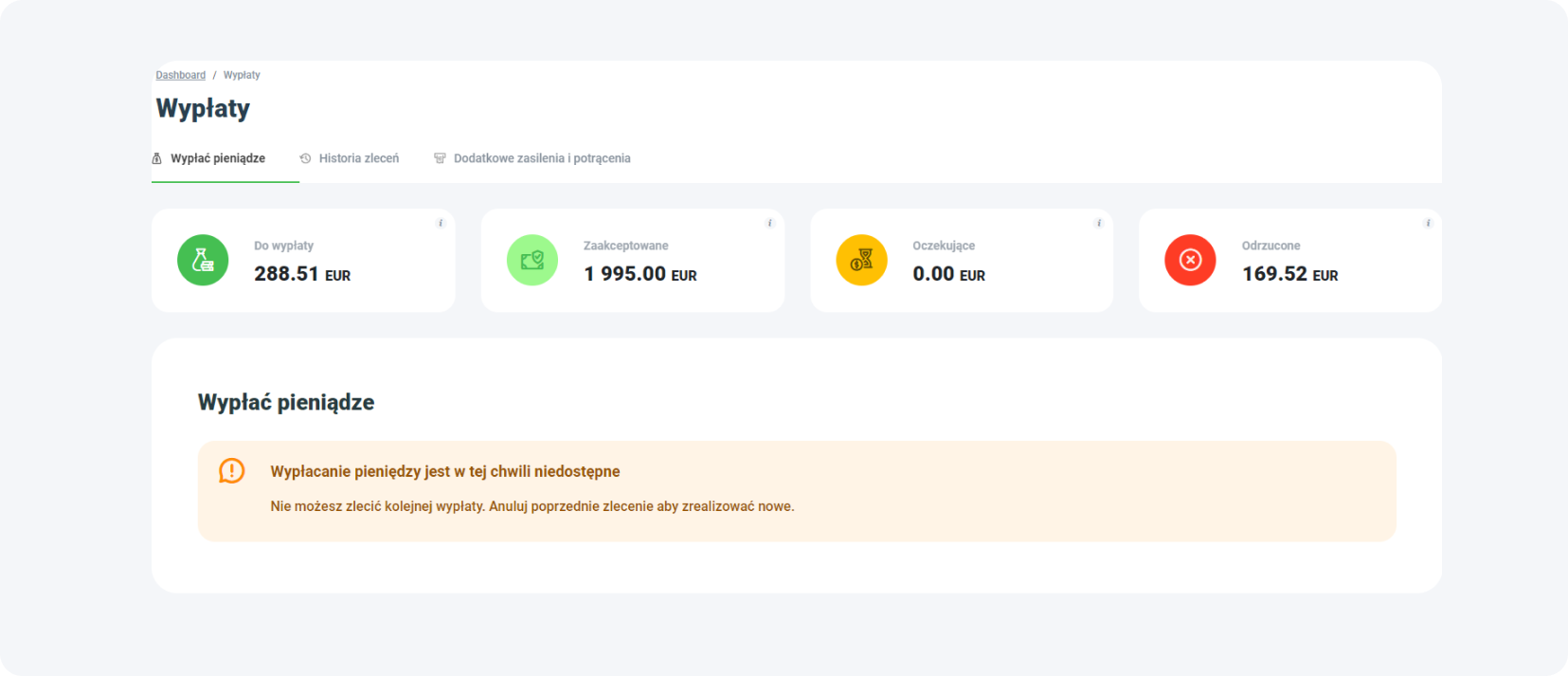The image size is (1568, 676).
Task: Click the red X Odrzucone icon
Action: 1190,260
